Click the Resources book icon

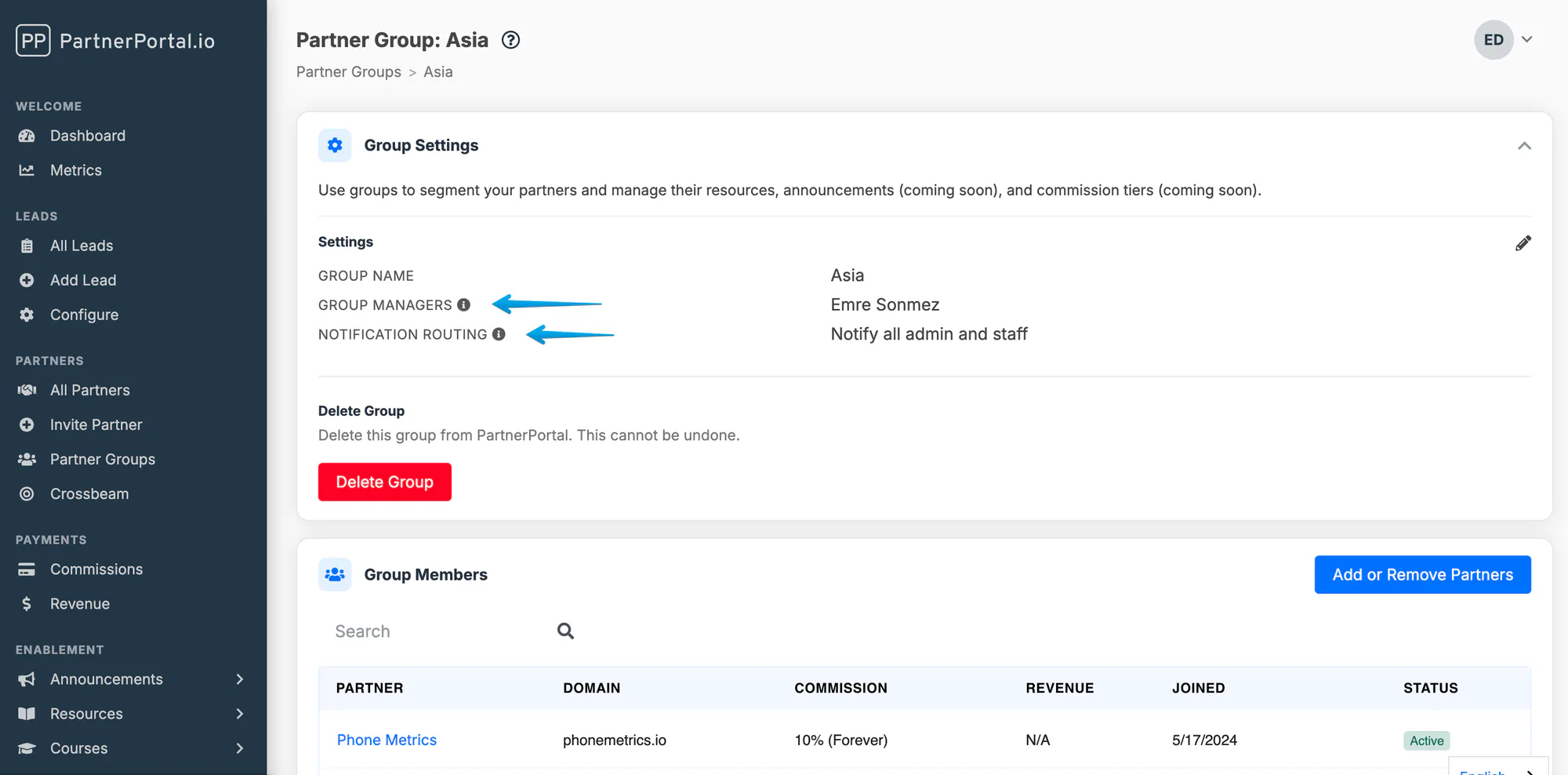click(27, 714)
